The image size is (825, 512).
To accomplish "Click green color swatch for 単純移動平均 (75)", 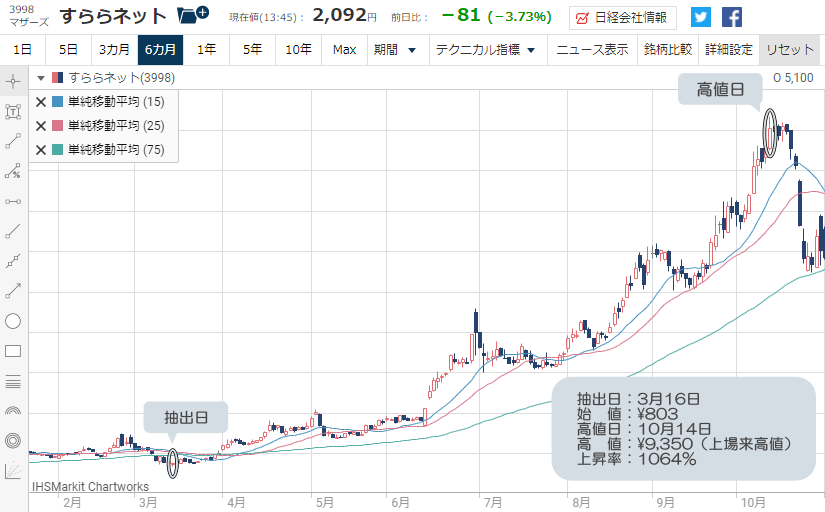I will click(x=57, y=149).
